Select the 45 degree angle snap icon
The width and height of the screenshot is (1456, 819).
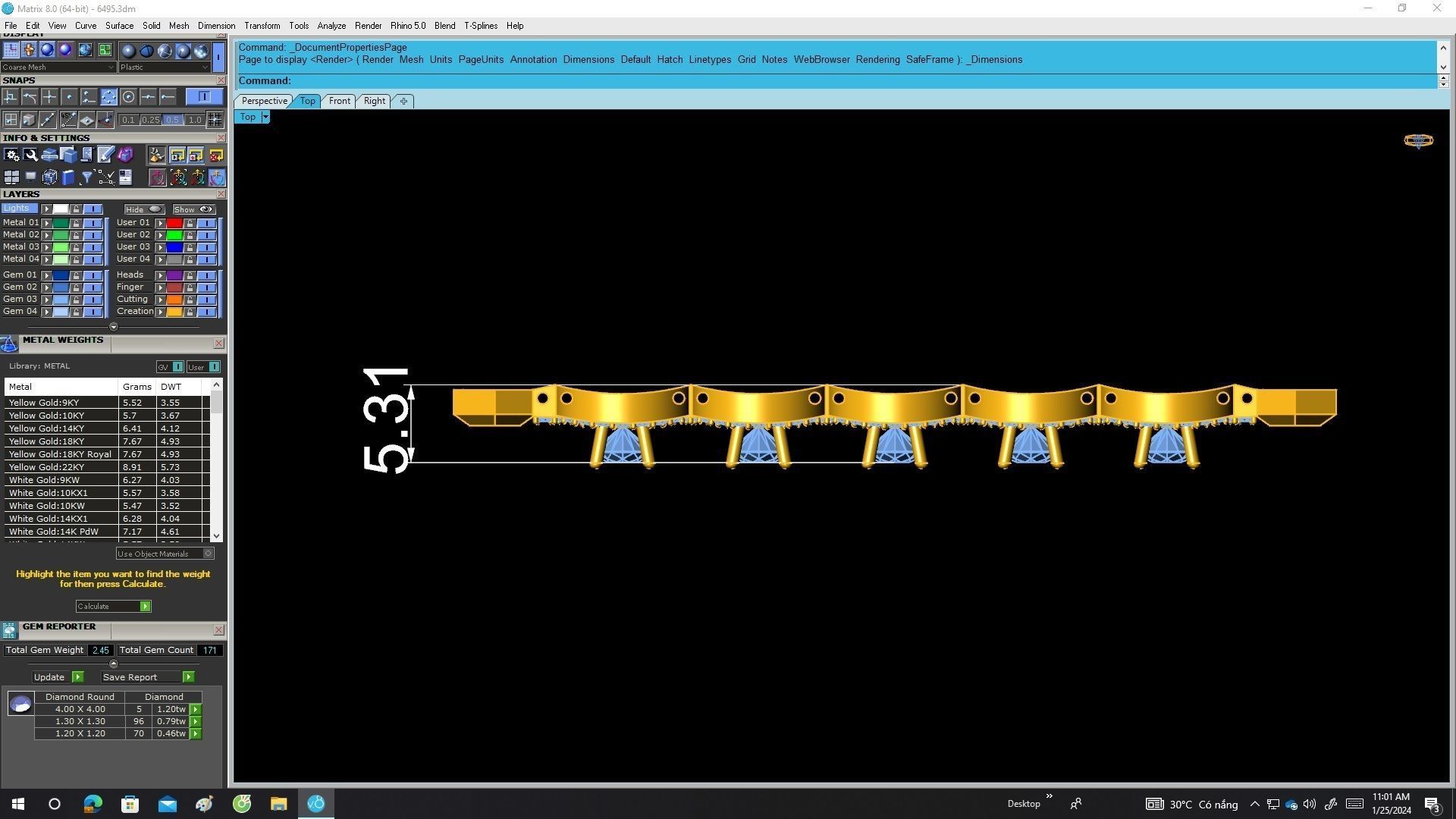[68, 120]
